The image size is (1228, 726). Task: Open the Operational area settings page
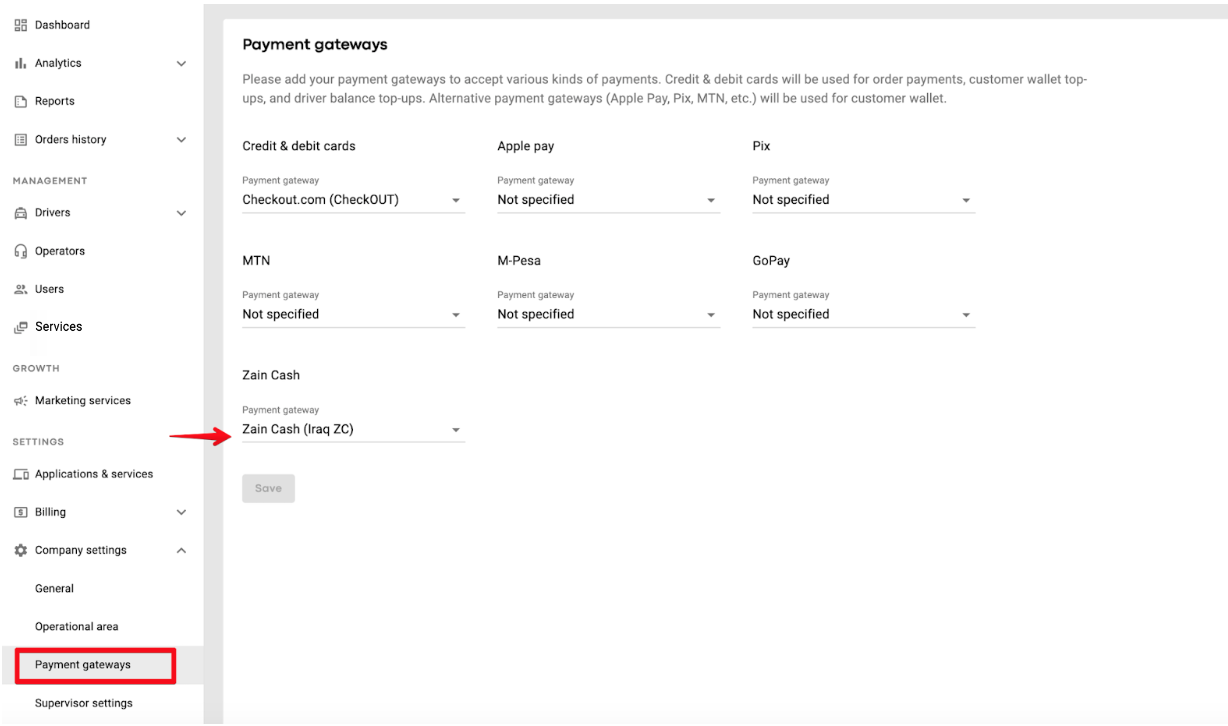pos(77,627)
